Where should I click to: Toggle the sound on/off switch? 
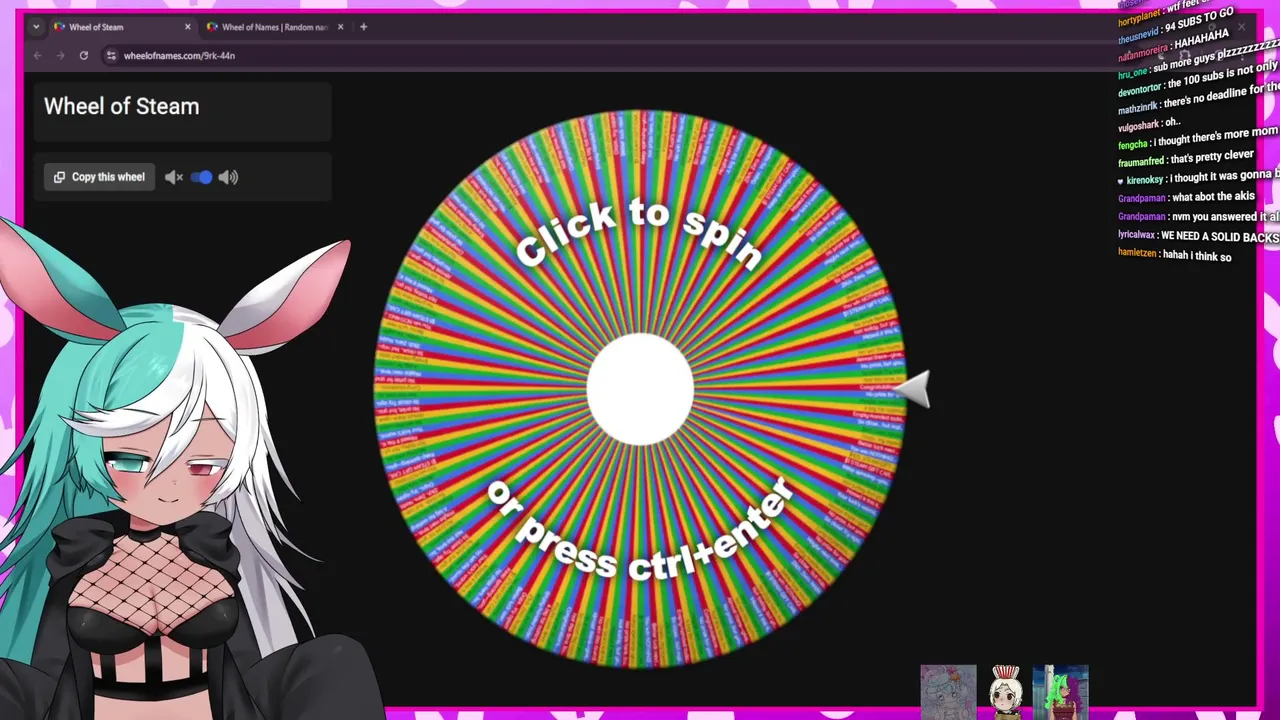point(201,177)
